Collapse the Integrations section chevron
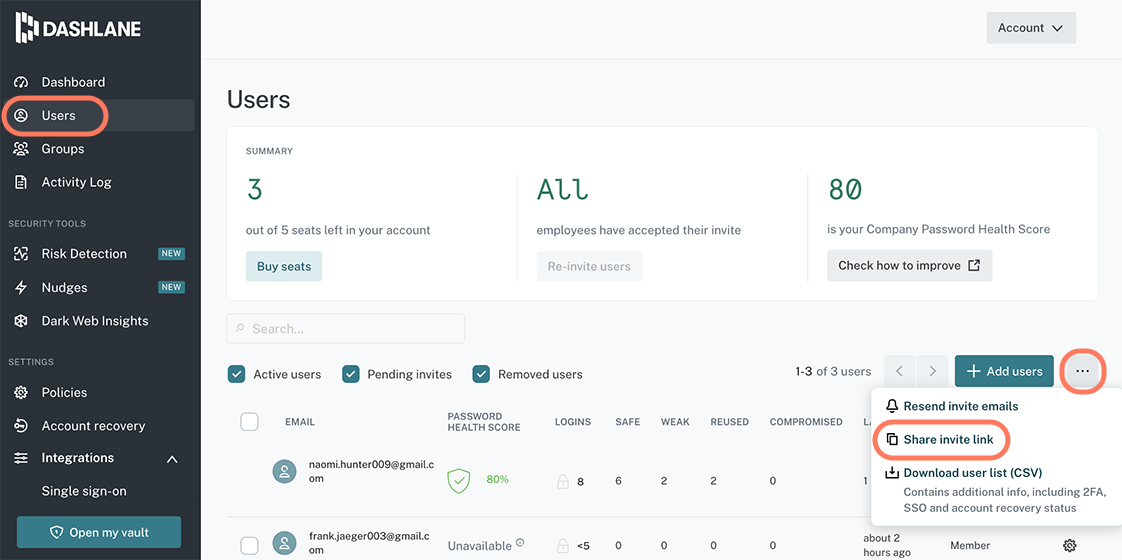Screen dimensions: 1122x560 click(172, 458)
